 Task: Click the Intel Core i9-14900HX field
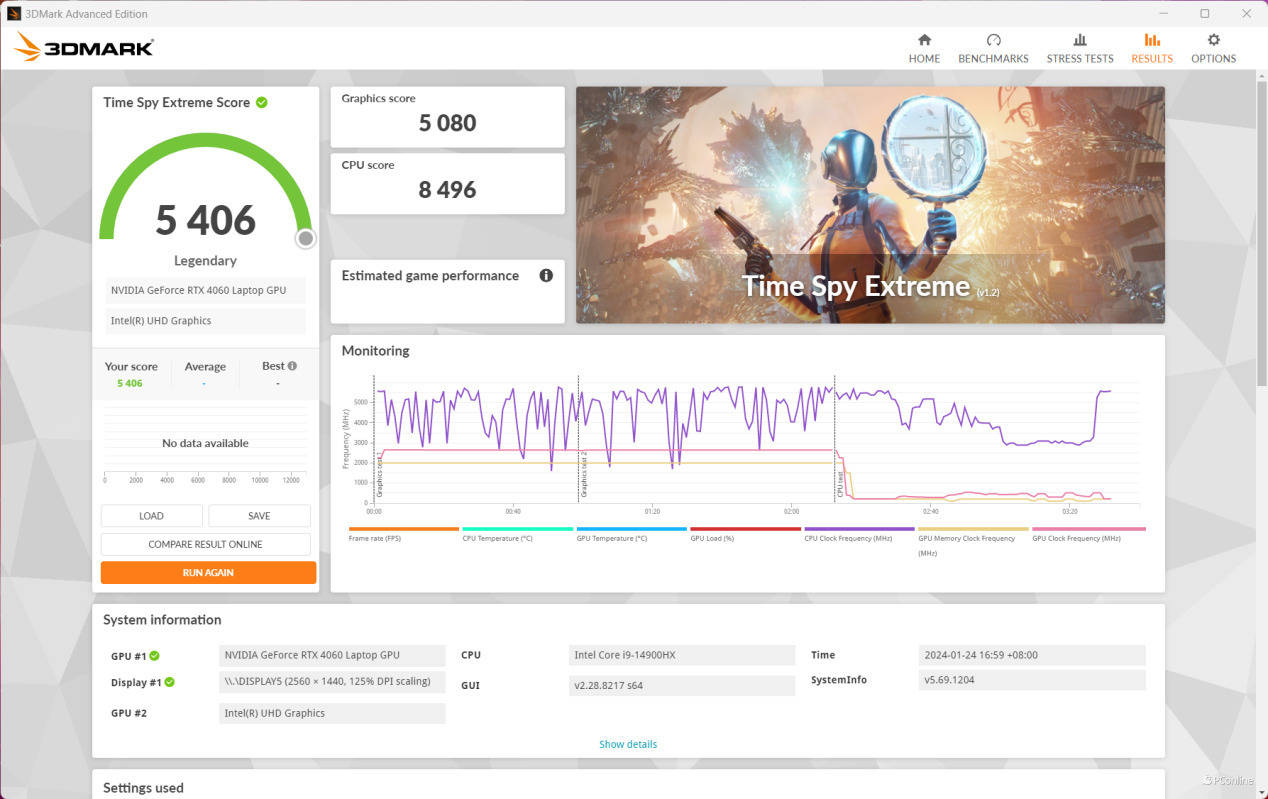682,656
